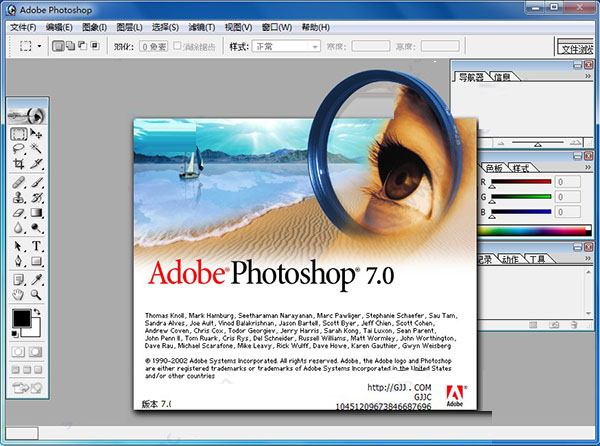
Task: Select the Move tool
Action: pyautogui.click(x=36, y=133)
